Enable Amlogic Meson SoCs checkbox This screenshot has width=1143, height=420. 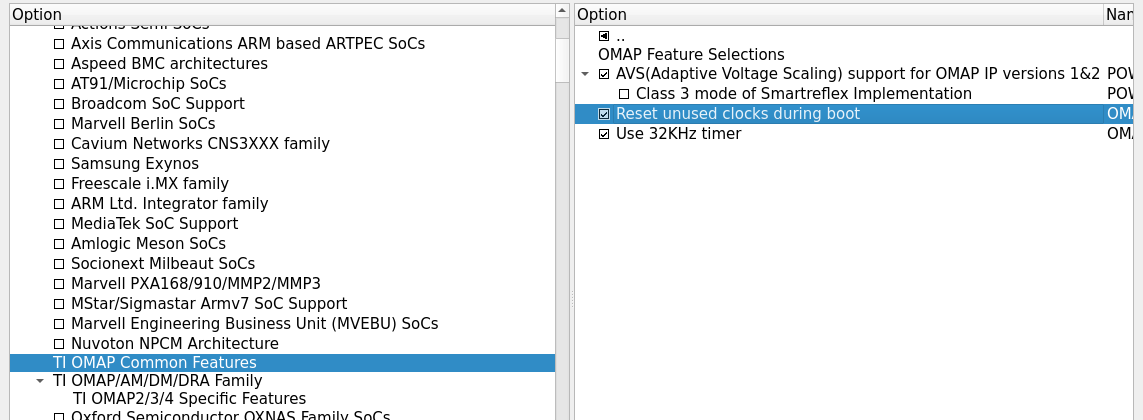tap(59, 244)
